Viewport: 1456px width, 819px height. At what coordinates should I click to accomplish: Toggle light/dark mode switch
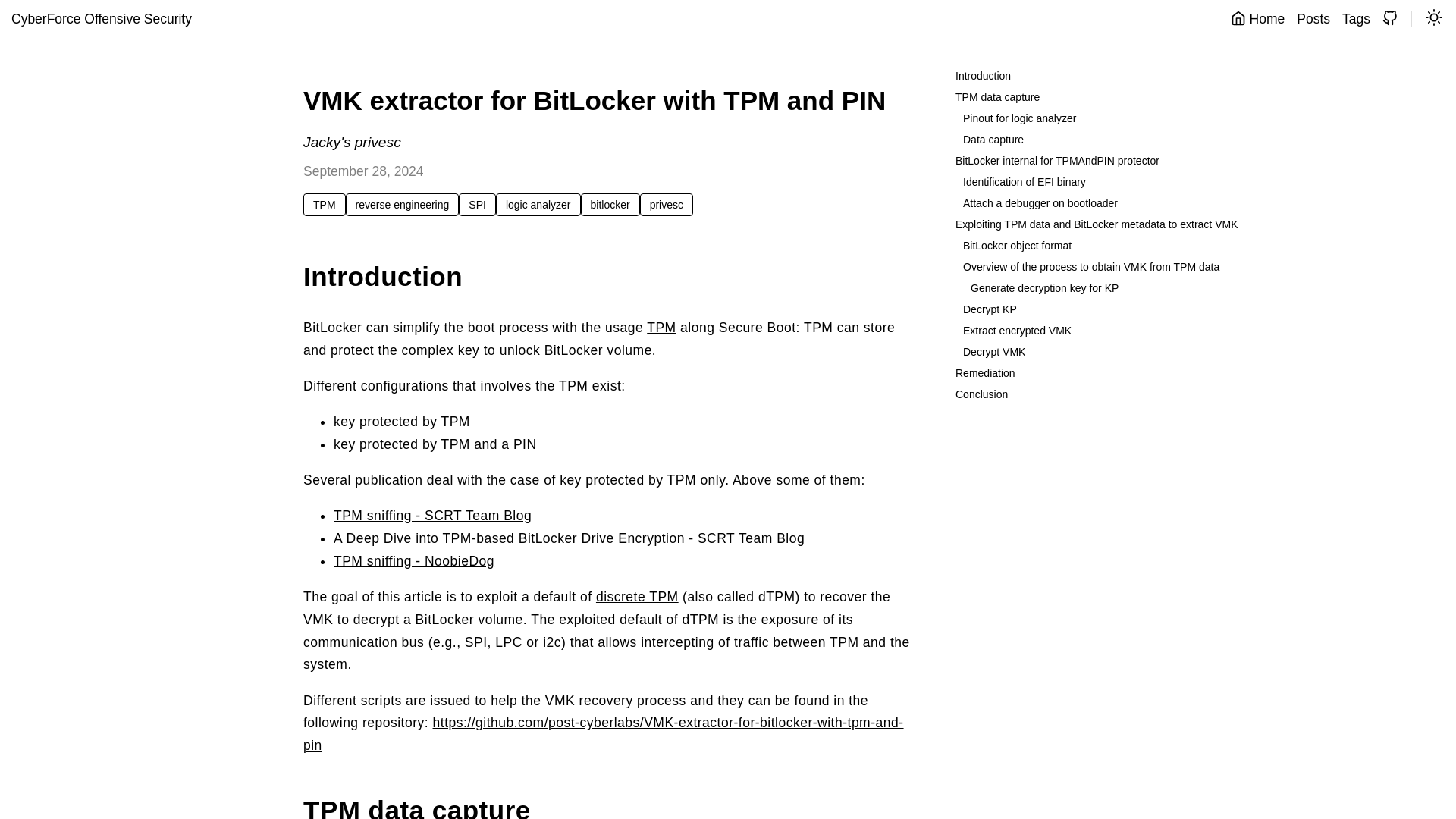pos(1433,18)
